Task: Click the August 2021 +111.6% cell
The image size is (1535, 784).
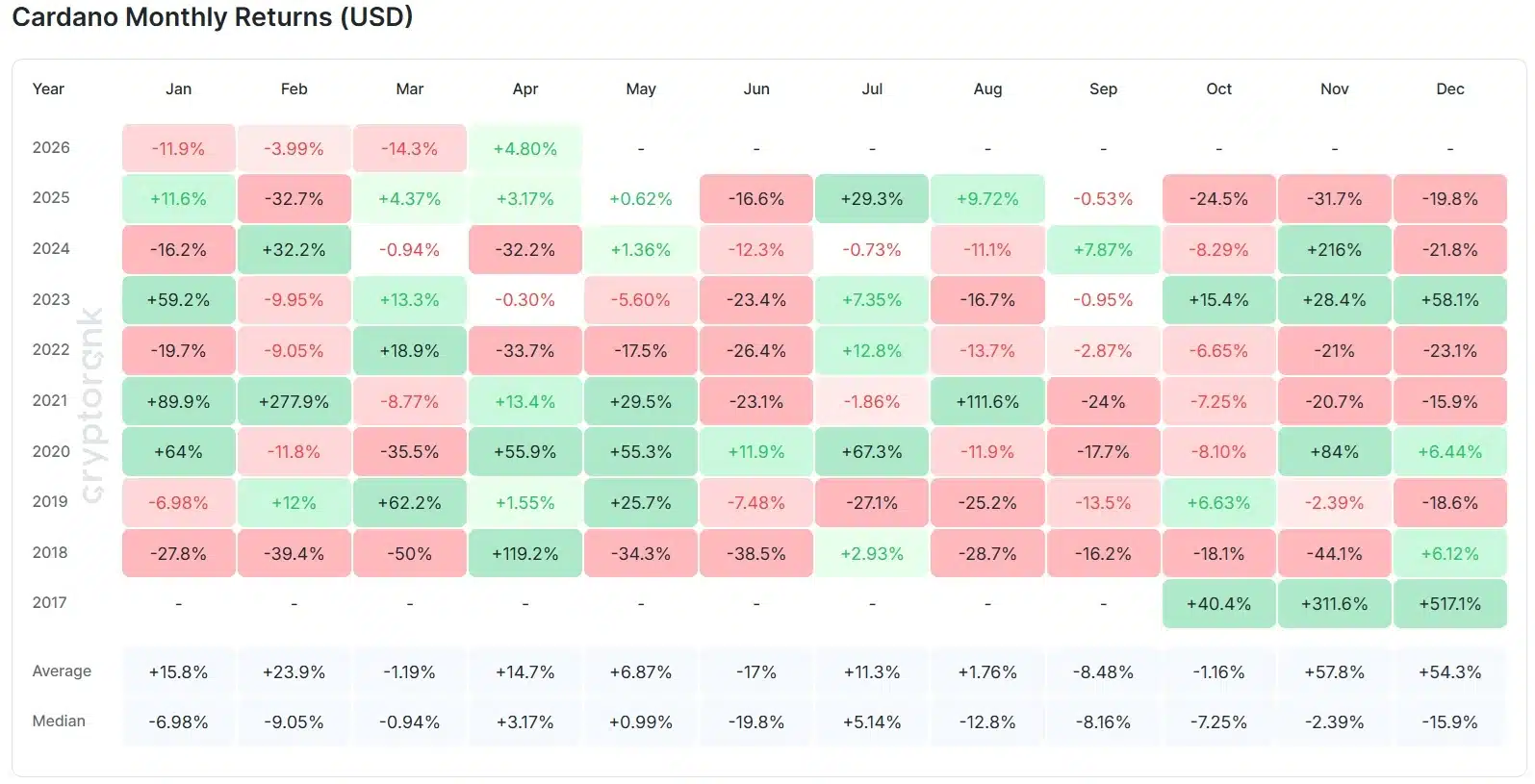Action: [x=987, y=402]
